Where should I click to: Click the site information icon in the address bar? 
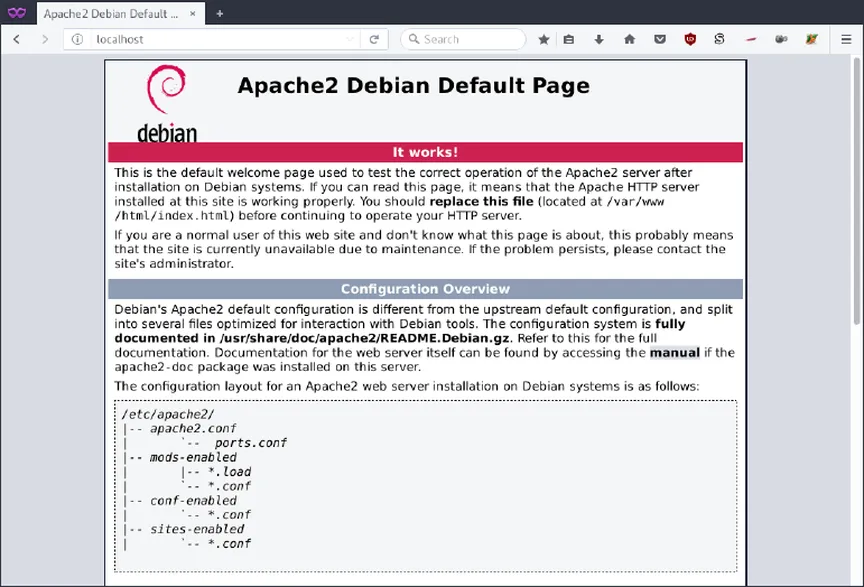[x=77, y=39]
